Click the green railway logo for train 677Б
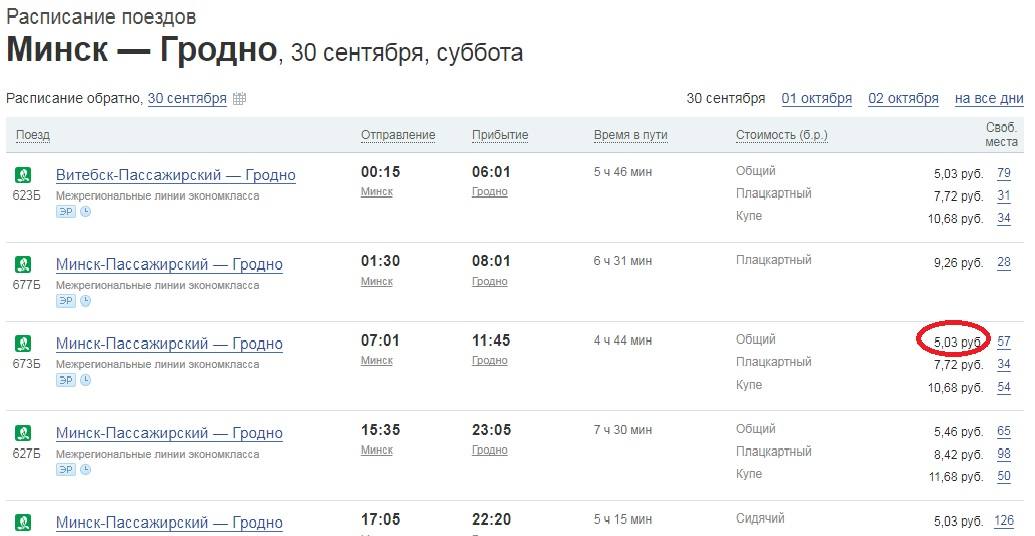 tap(23, 265)
